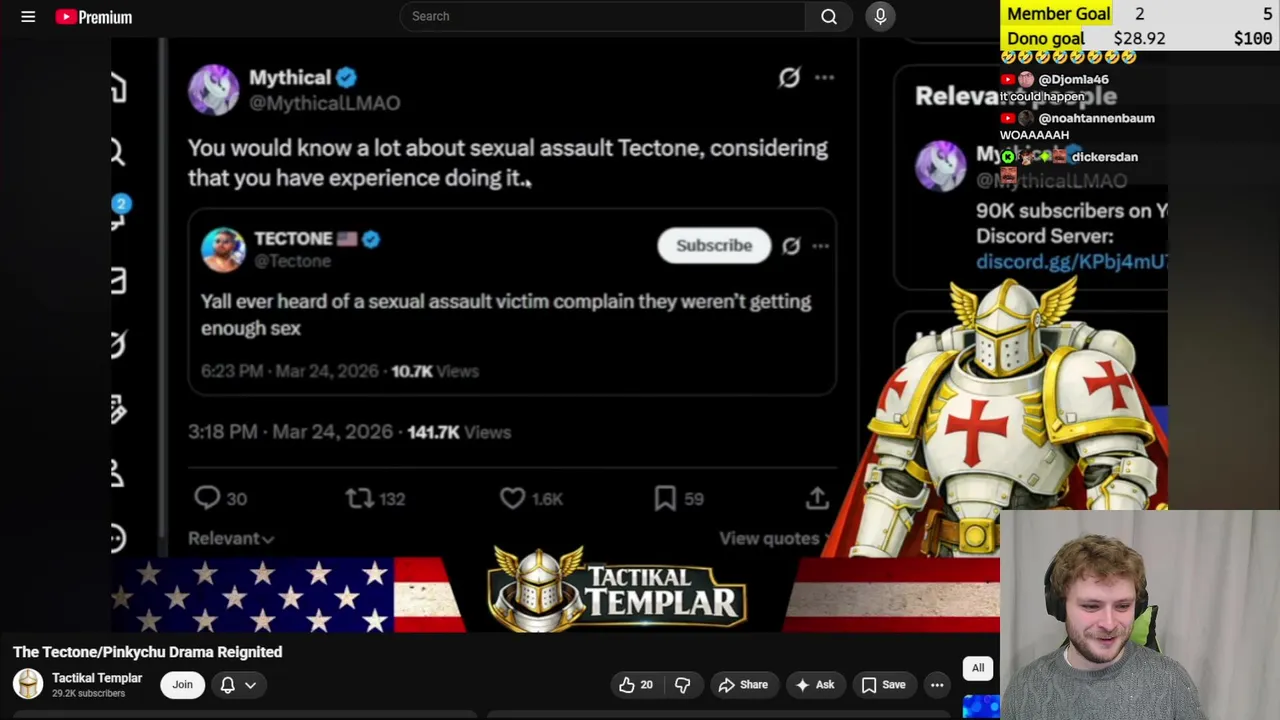Open quoted tweet more options ellipsis

(x=820, y=245)
